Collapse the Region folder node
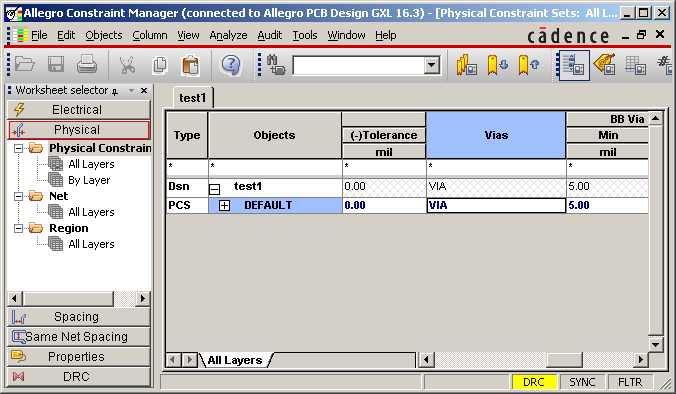This screenshot has width=676, height=394. pyautogui.click(x=18, y=228)
